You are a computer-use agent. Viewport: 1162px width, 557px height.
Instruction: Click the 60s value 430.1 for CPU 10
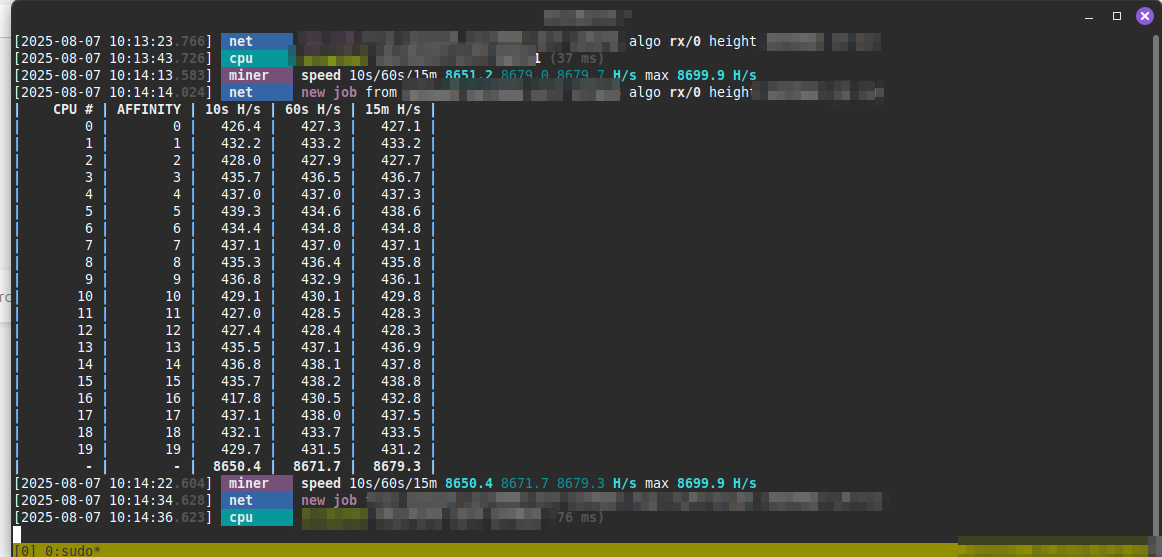321,296
